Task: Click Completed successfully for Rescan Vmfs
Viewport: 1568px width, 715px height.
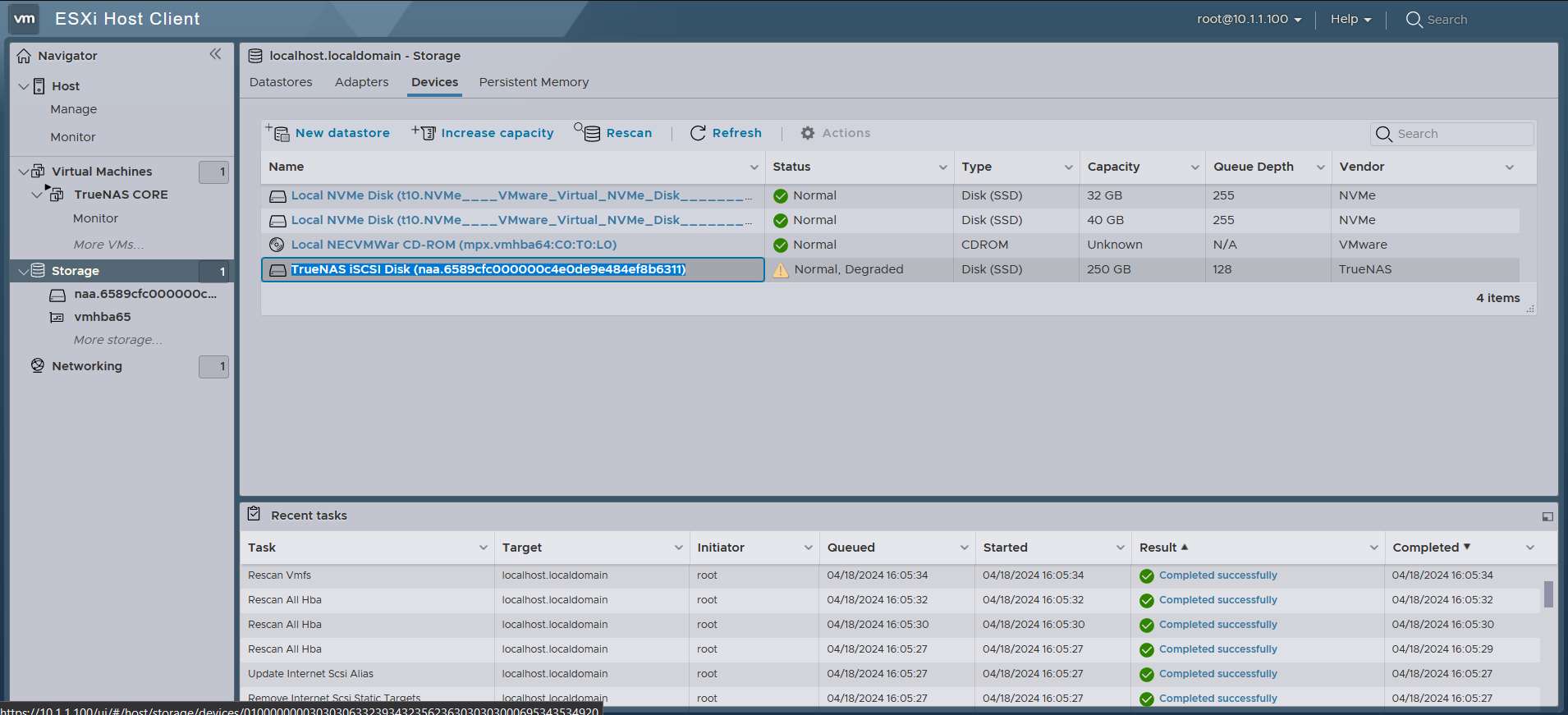Action: coord(1217,575)
